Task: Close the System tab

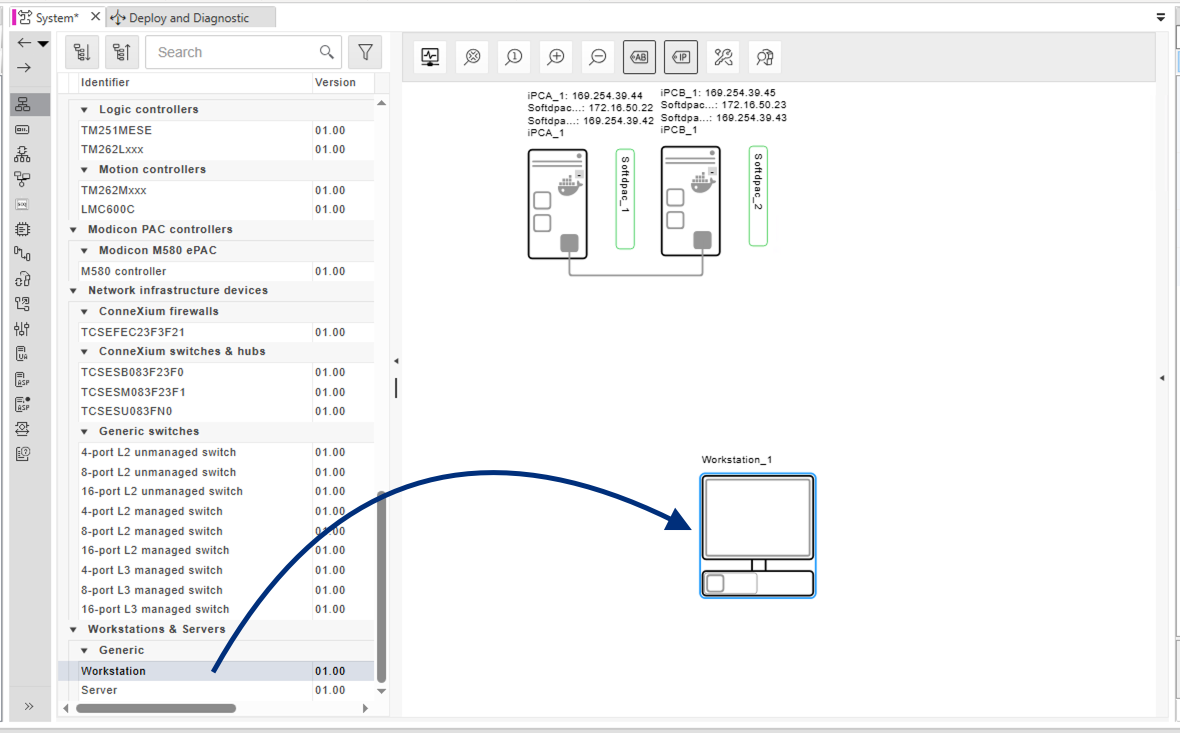Action: 96,17
